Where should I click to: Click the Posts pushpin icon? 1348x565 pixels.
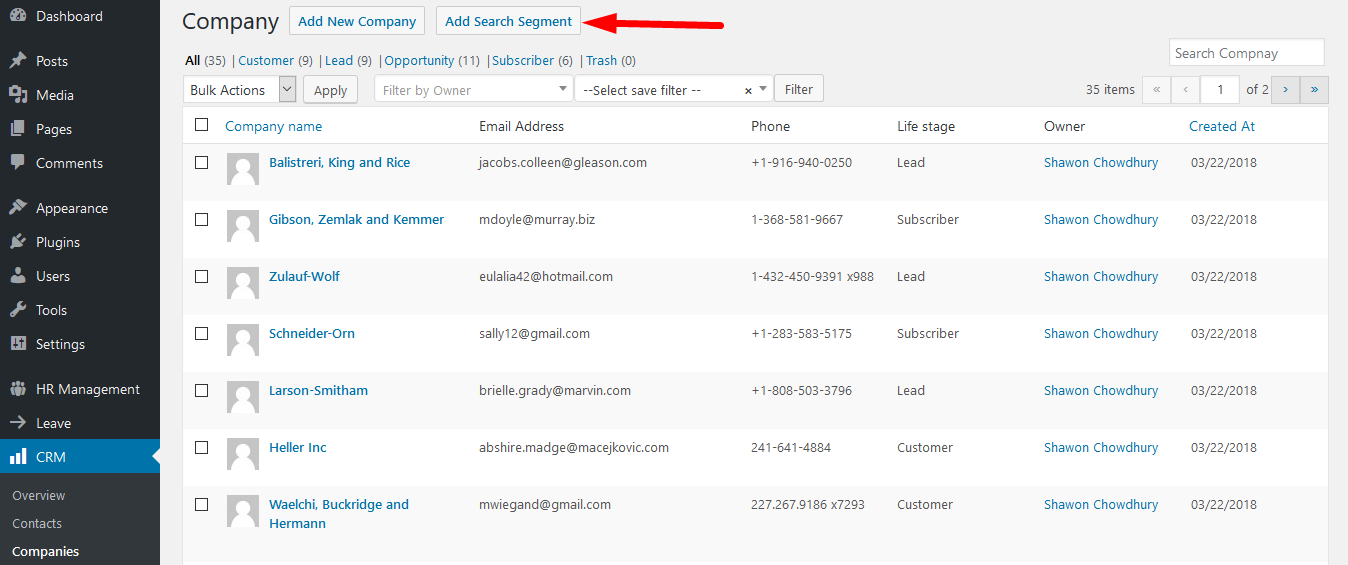18,61
